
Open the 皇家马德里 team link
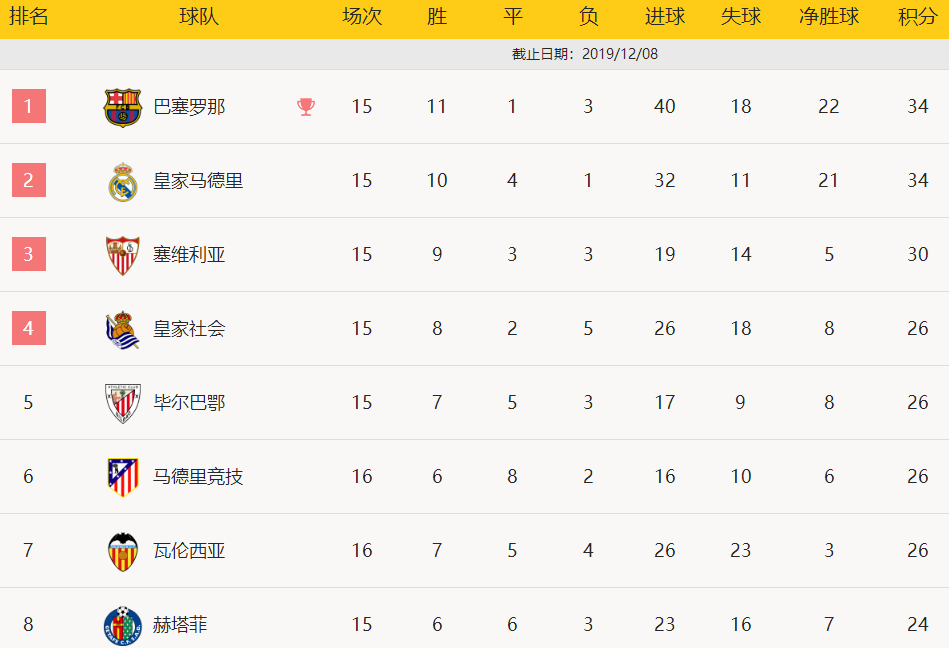tap(198, 181)
